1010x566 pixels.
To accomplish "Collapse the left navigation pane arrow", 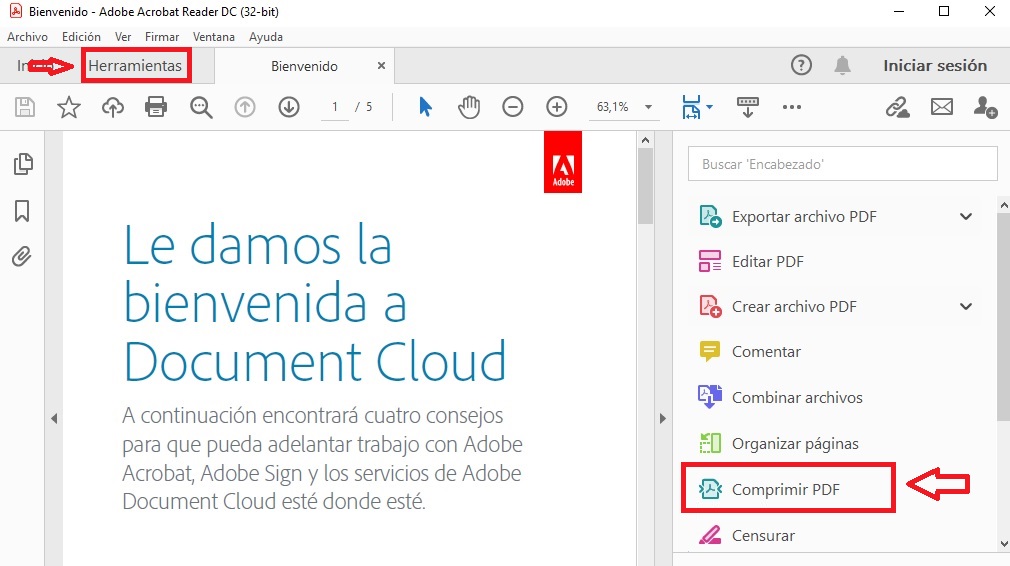I will (x=54, y=419).
